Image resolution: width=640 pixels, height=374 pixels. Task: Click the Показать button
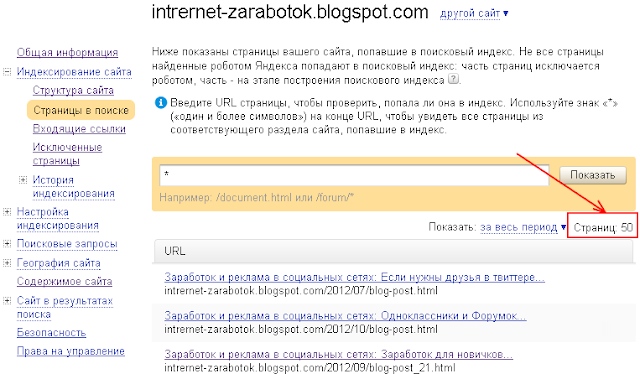593,175
